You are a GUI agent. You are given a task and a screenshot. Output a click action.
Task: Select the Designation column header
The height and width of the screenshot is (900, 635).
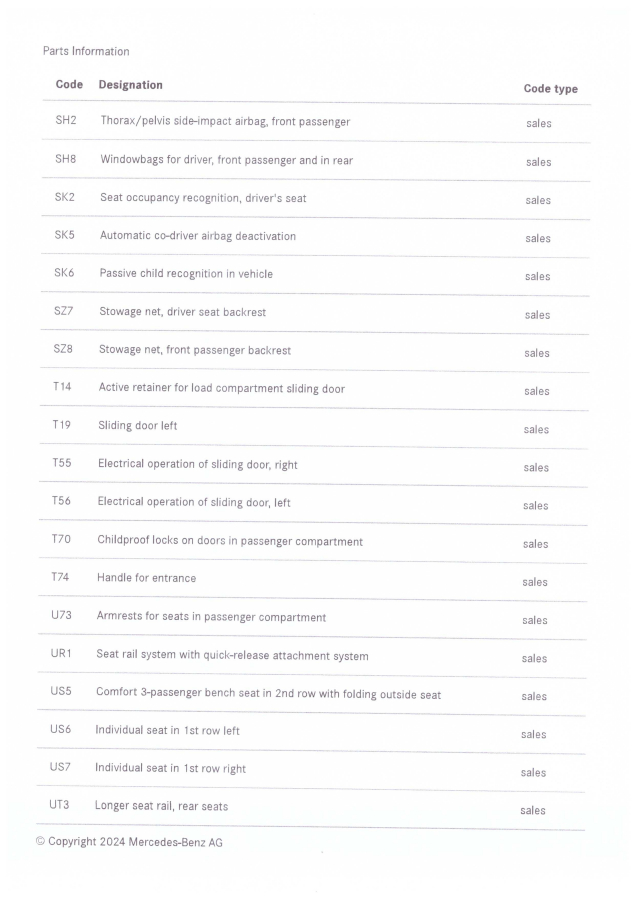point(130,85)
